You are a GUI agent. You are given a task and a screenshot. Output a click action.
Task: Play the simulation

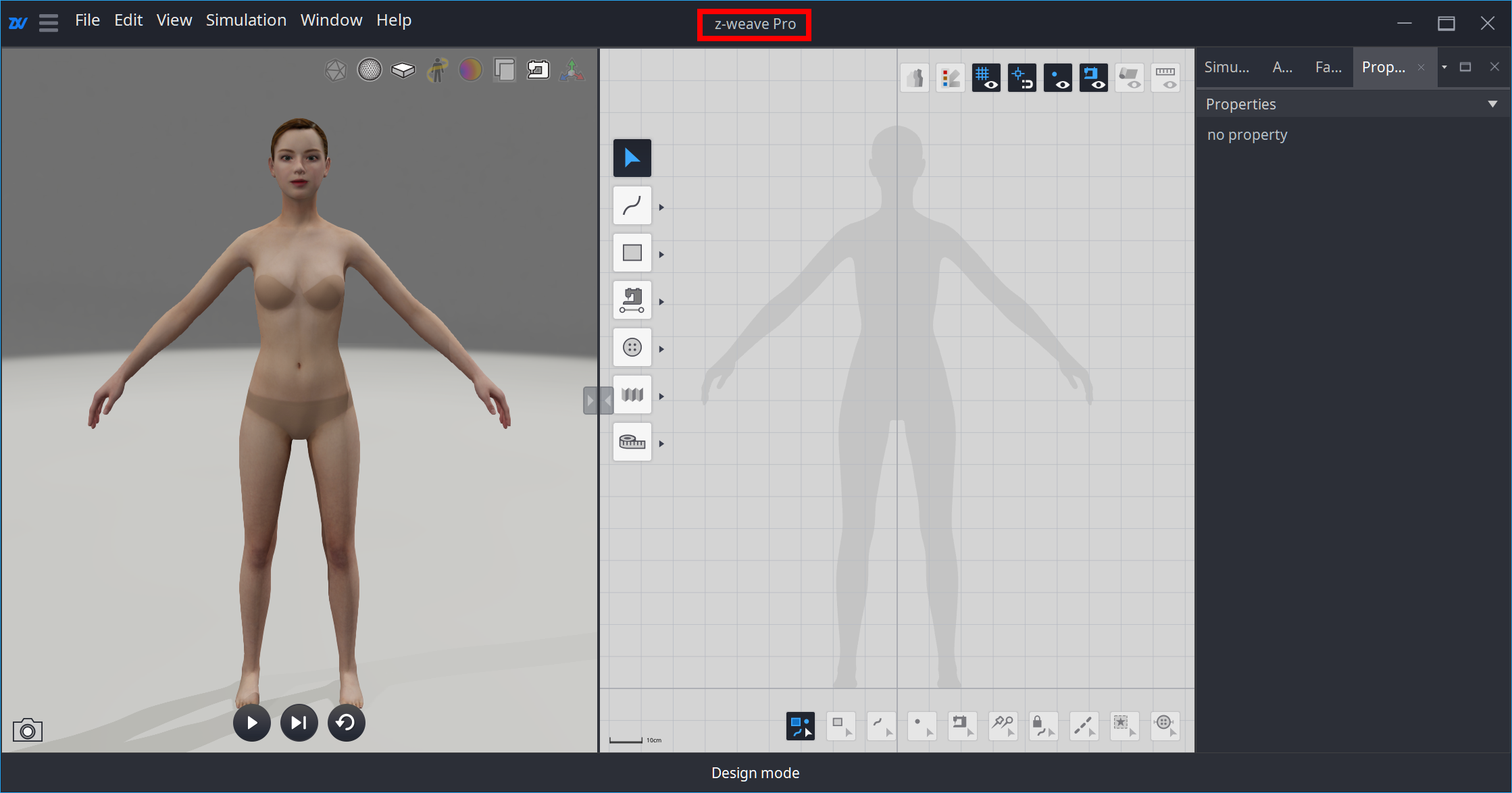[252, 723]
